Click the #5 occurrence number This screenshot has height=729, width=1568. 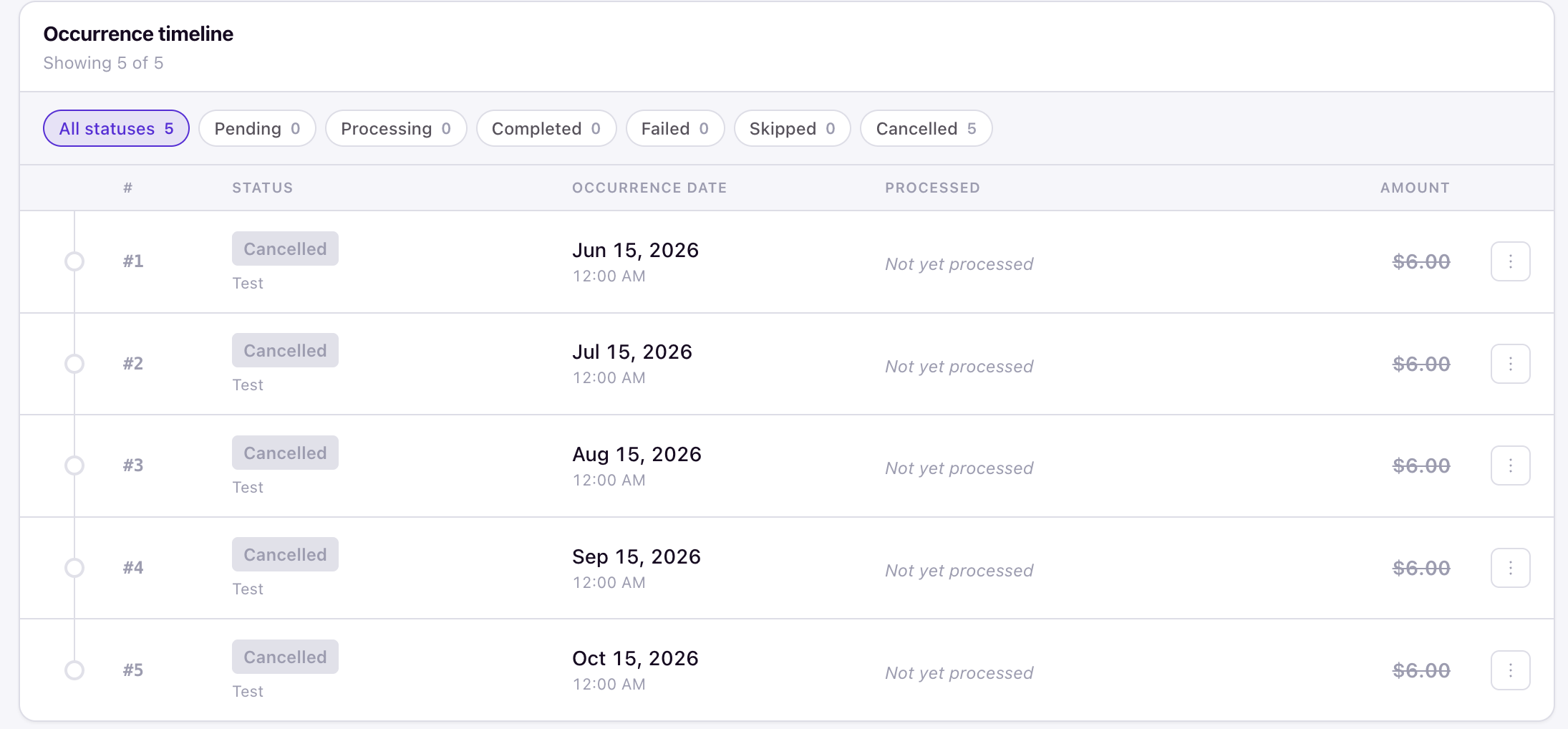pos(133,670)
